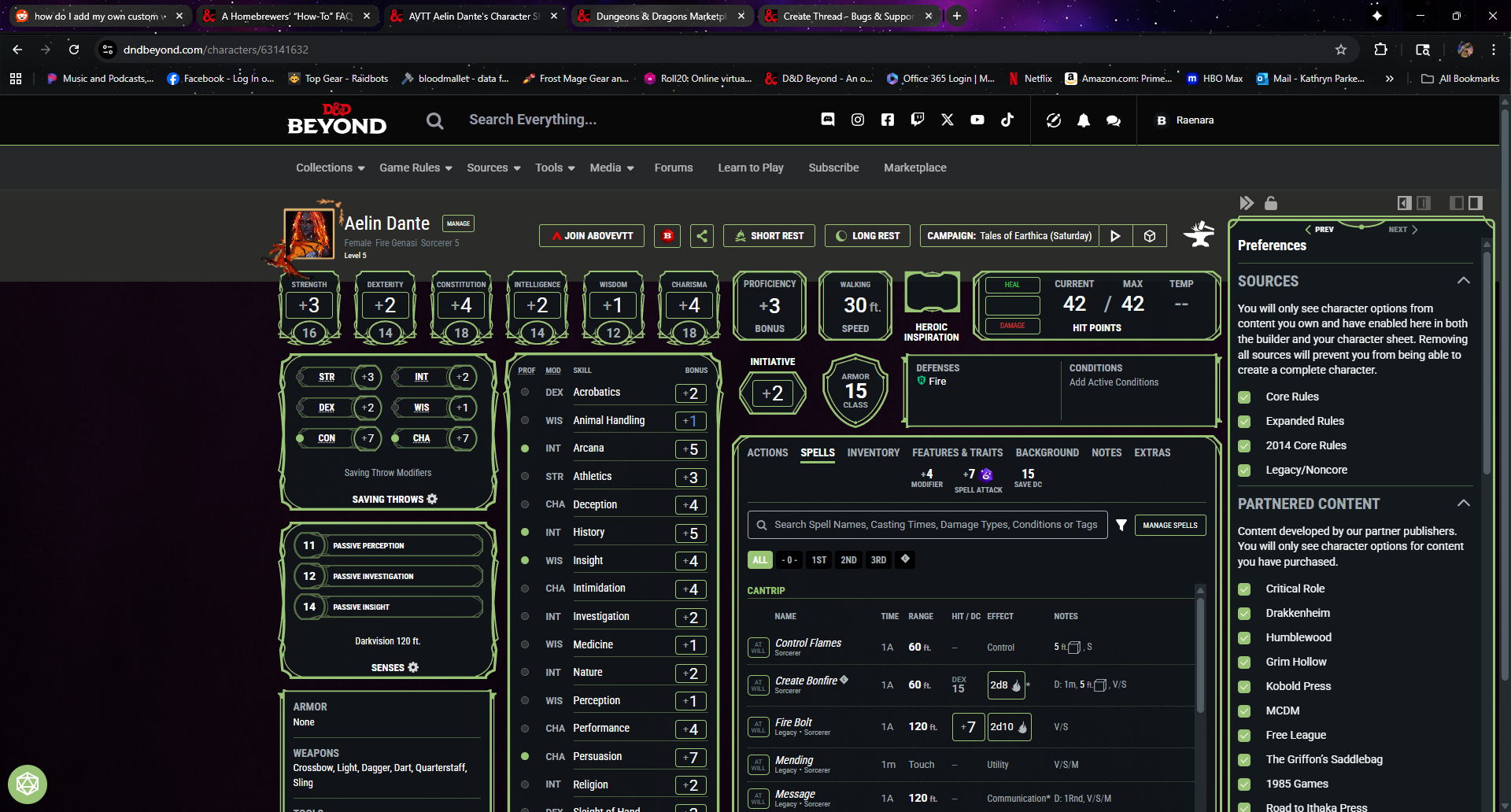
Task: Click the senses settings gear icon
Action: pos(413,667)
